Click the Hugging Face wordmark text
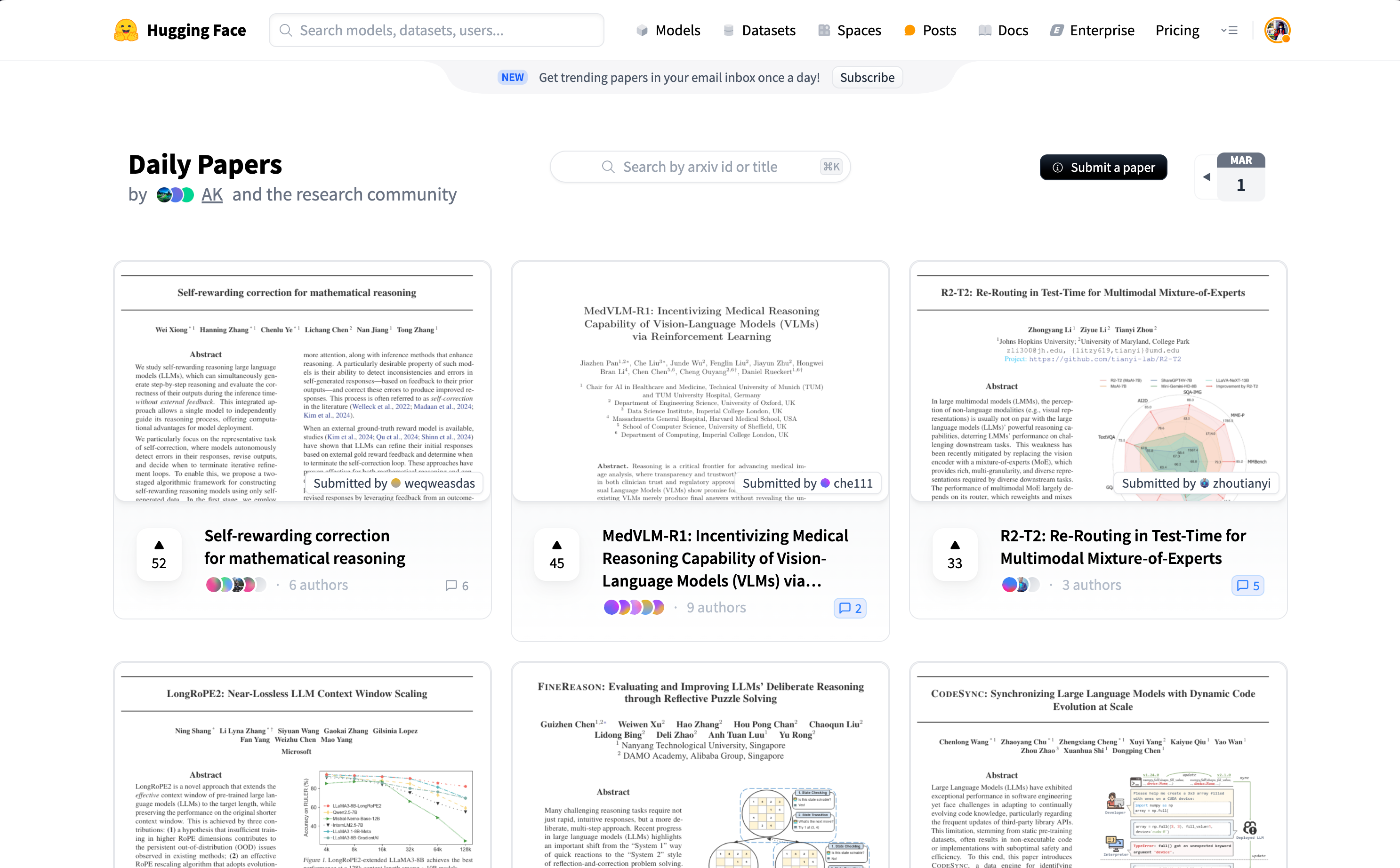This screenshot has height=868, width=1400. click(196, 30)
